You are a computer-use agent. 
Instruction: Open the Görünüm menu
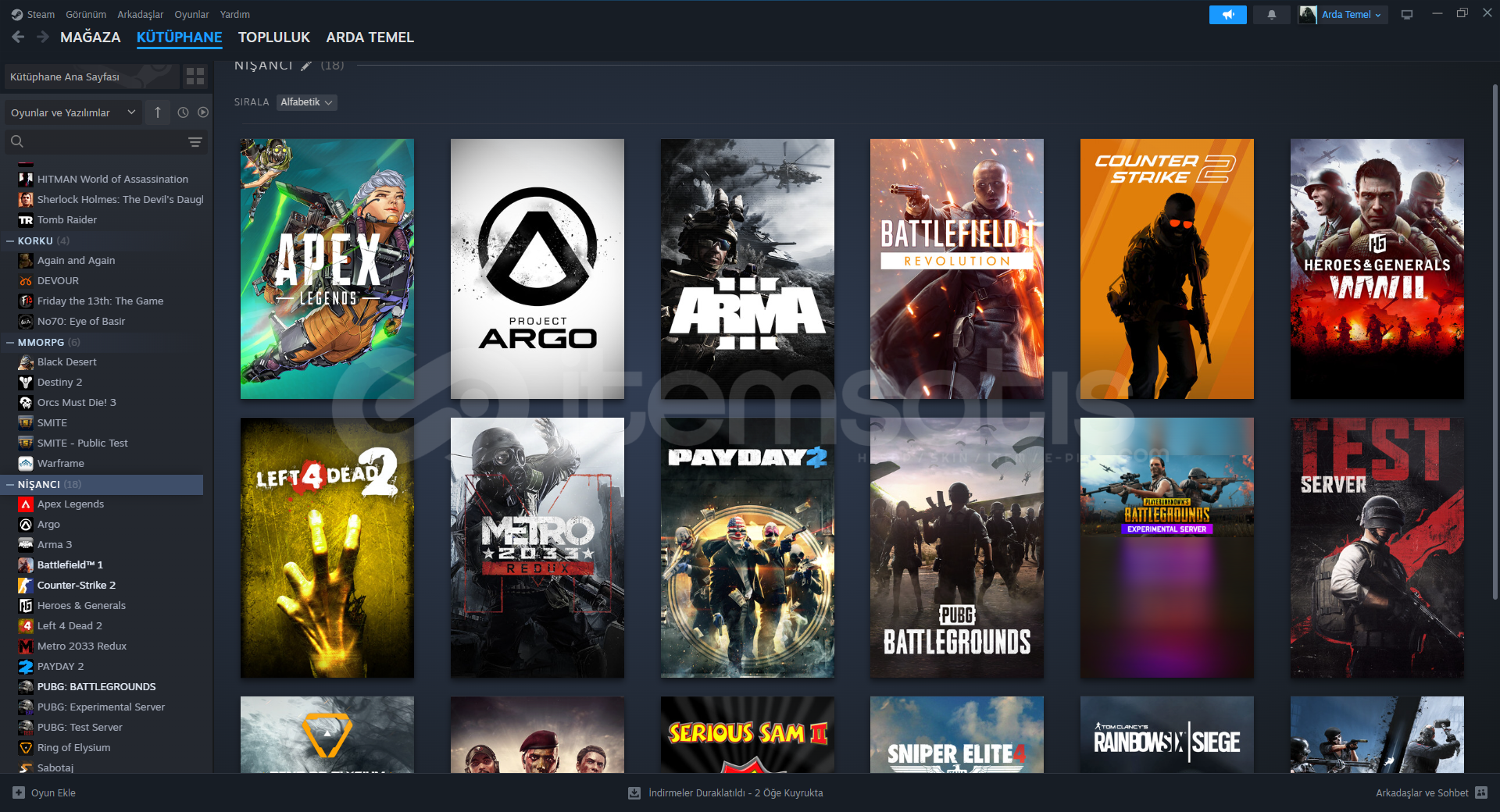[86, 14]
